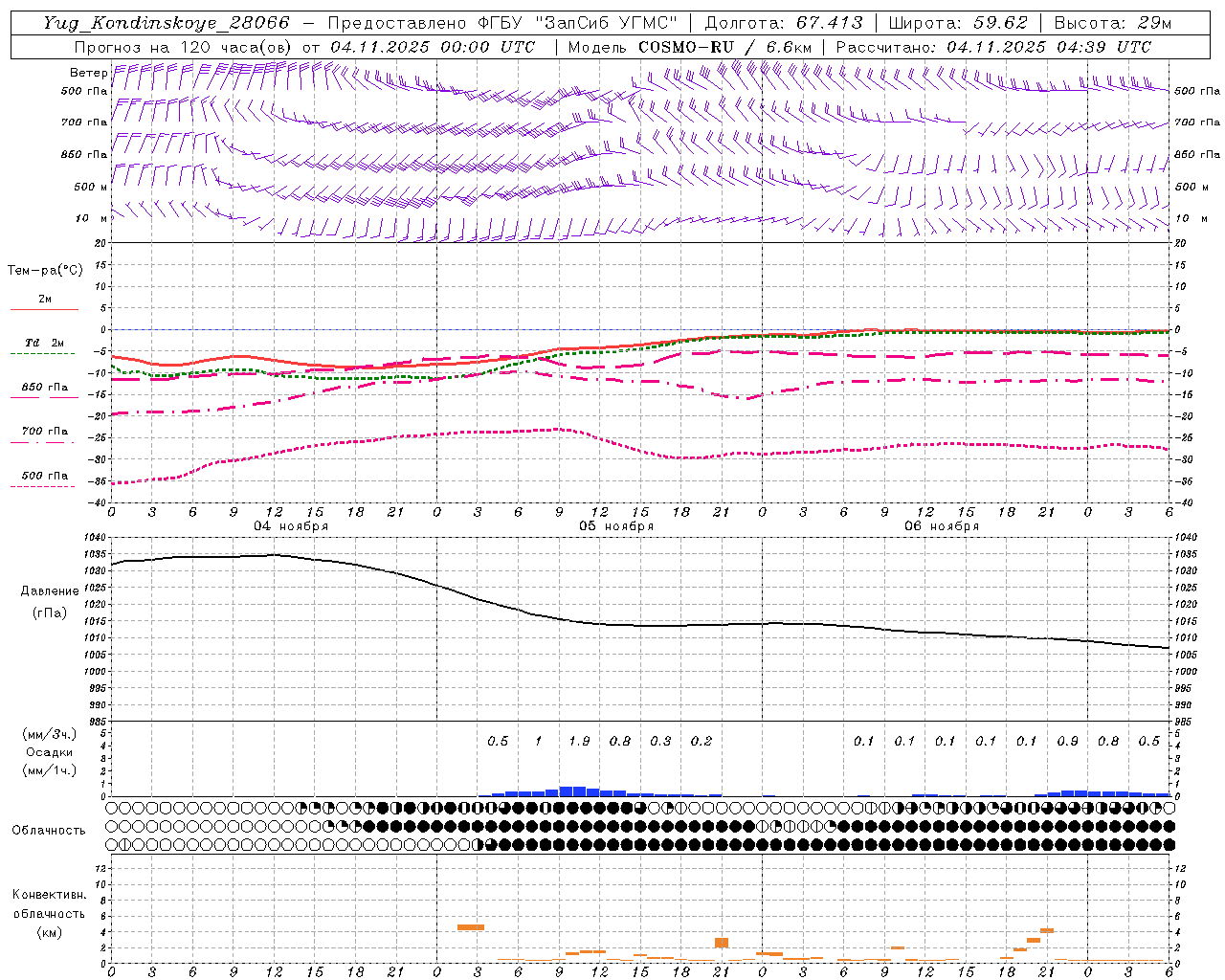Screen dimensions: 1225x980
Task: Click the 0.3 precipitation amount
Action: (660, 742)
